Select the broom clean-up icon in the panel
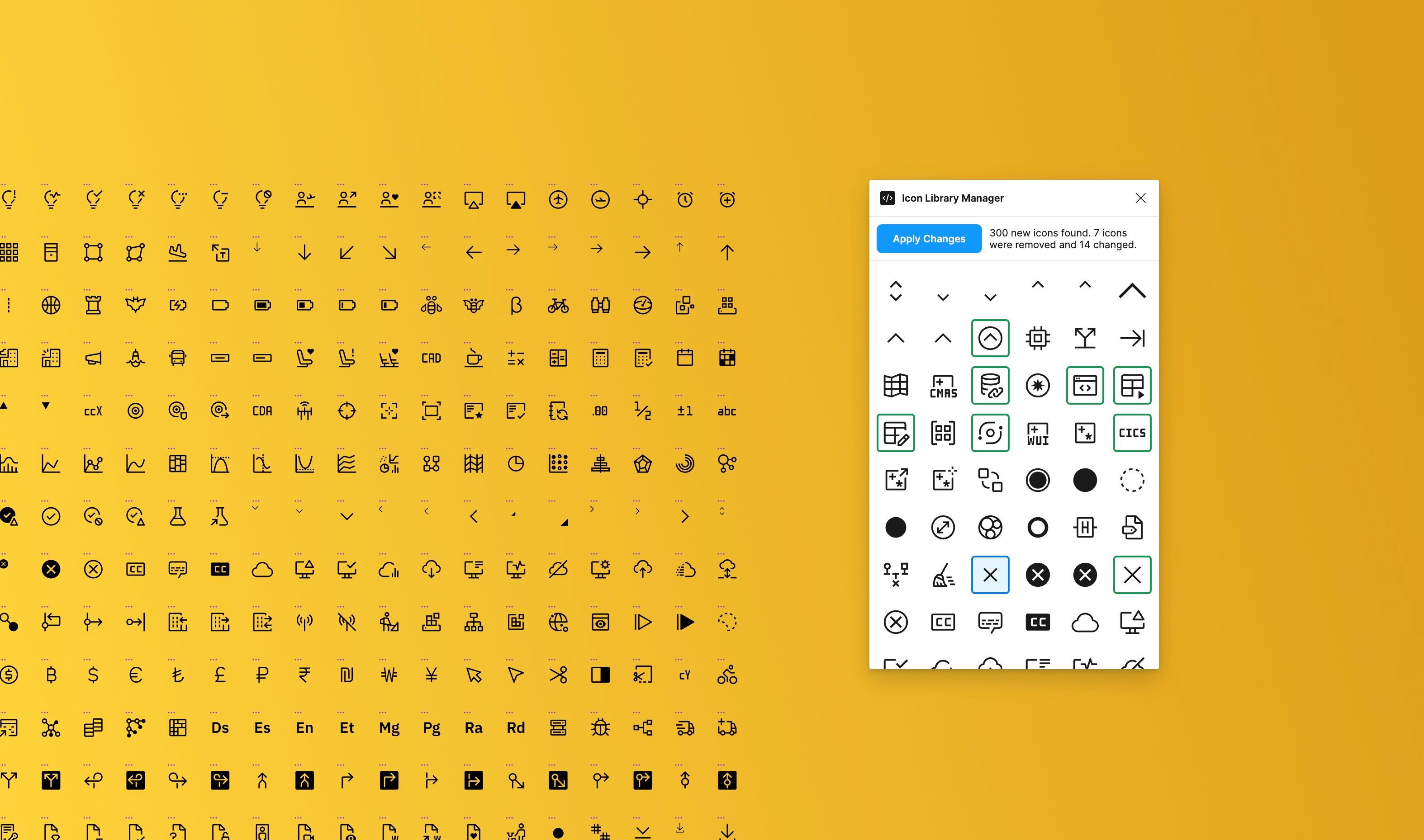This screenshot has height=840, width=1424. point(943,575)
